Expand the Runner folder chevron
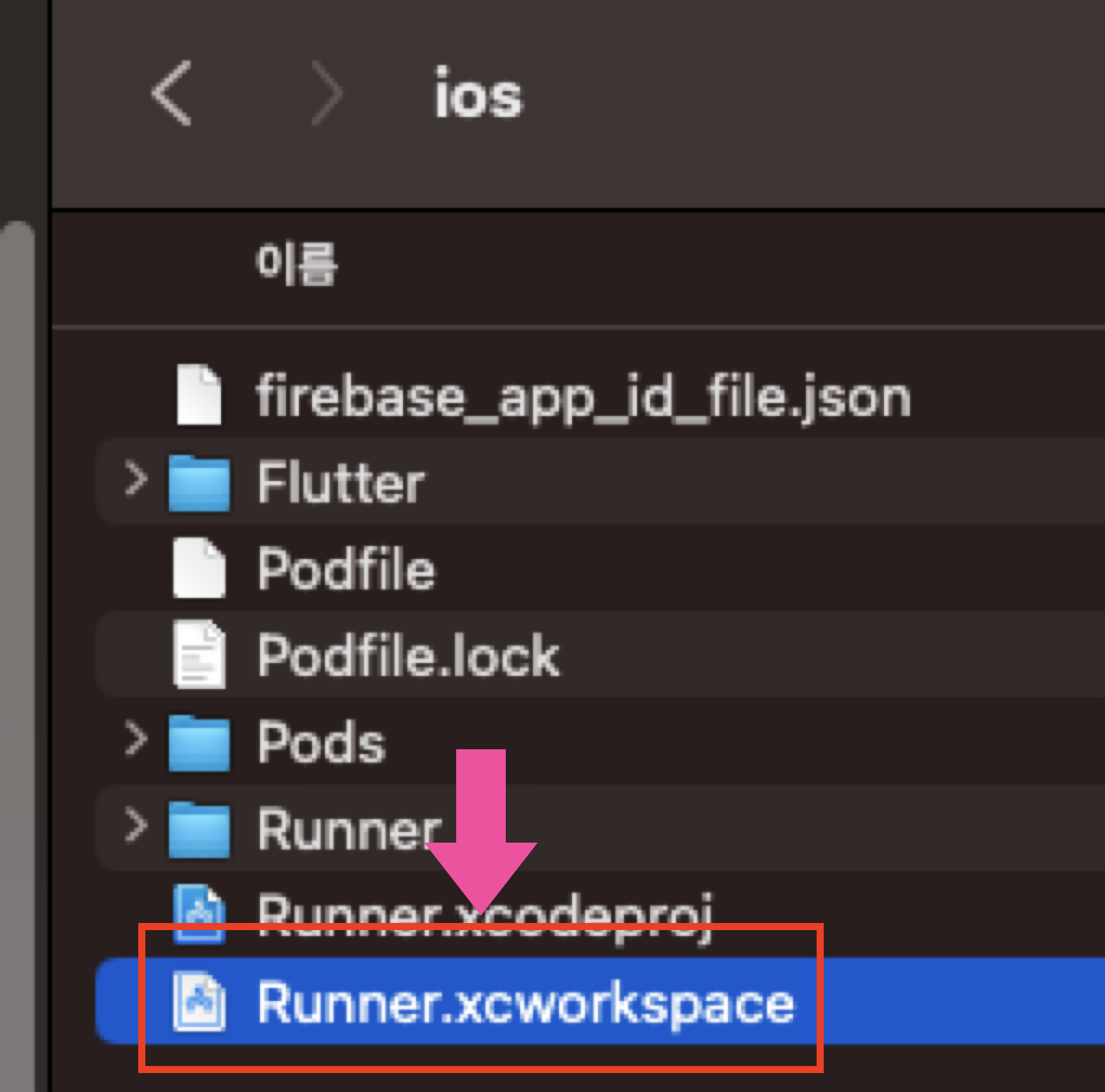The width and height of the screenshot is (1105, 1092). (136, 825)
